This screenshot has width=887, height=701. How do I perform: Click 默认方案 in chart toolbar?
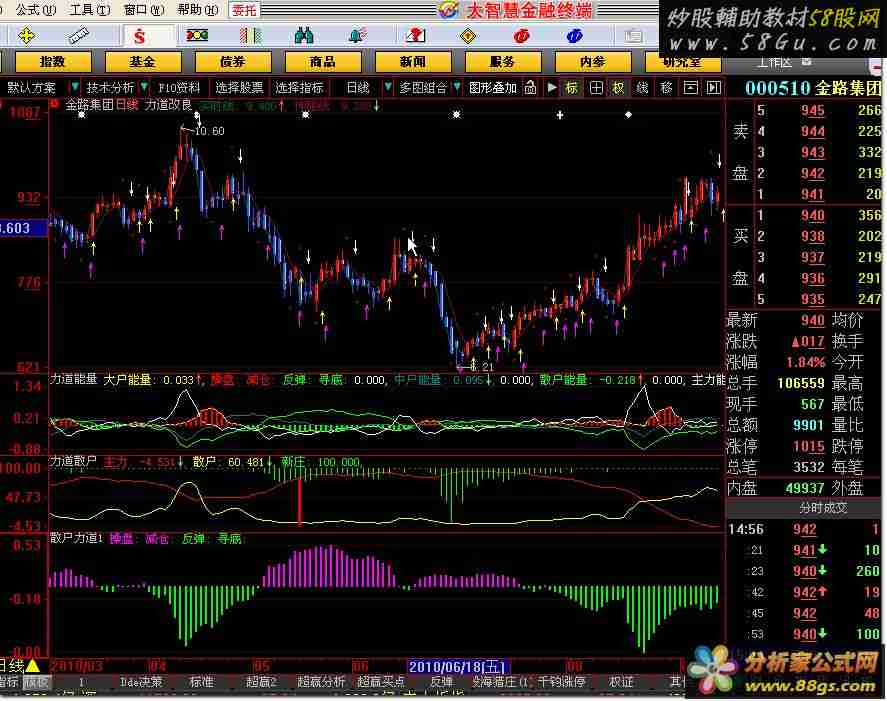tap(32, 88)
